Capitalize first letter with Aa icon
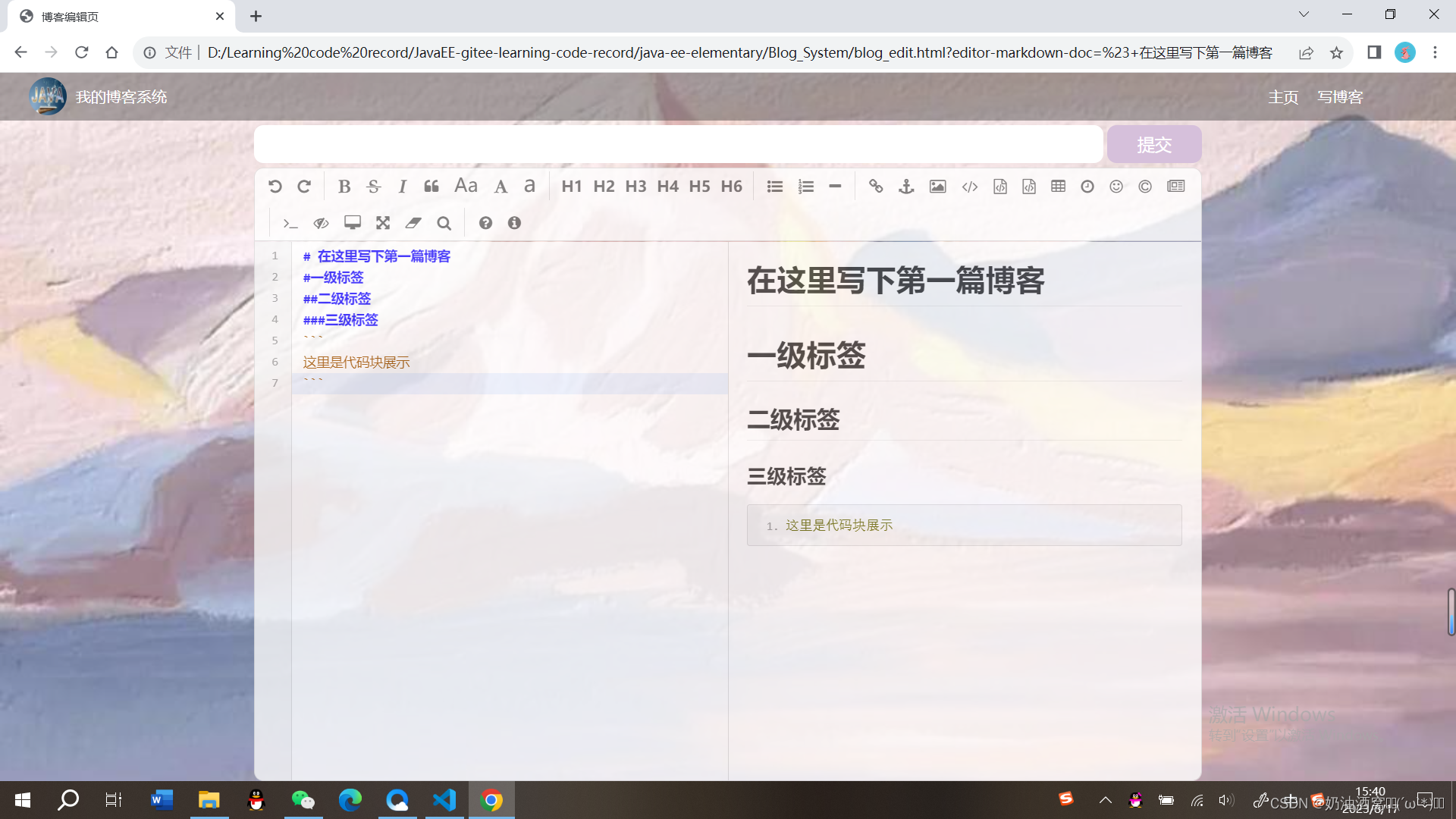Screen dimensions: 1456x819 click(x=466, y=186)
